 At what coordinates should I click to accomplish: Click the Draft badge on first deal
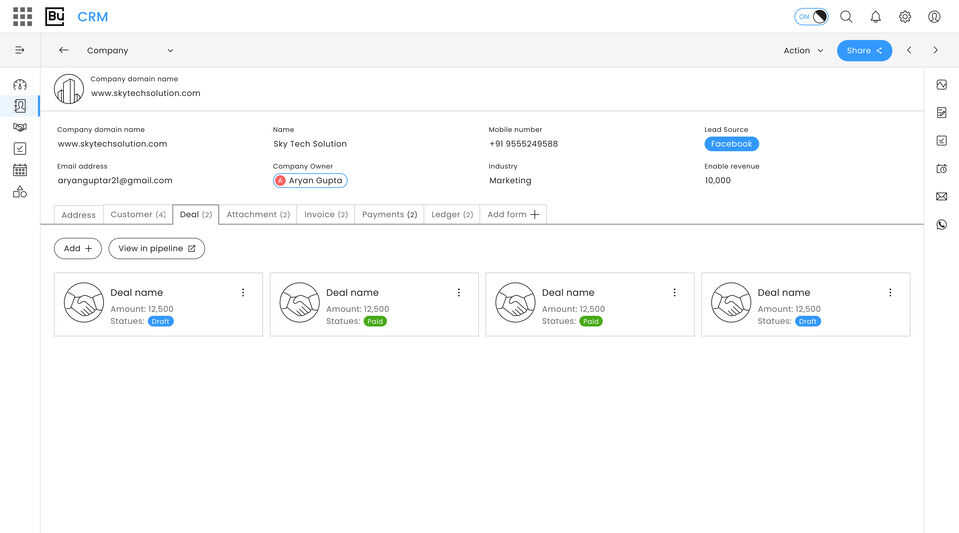[x=160, y=321]
